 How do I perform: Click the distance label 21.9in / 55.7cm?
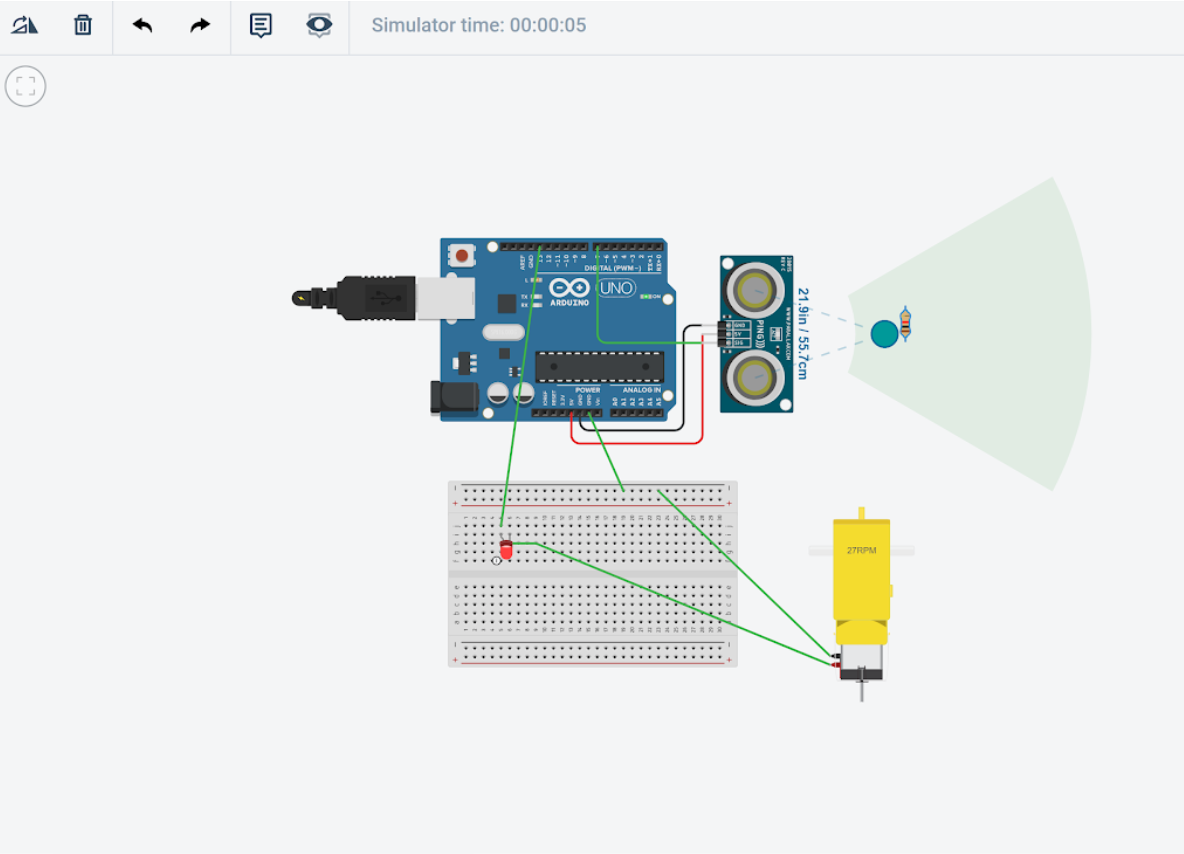click(x=803, y=333)
